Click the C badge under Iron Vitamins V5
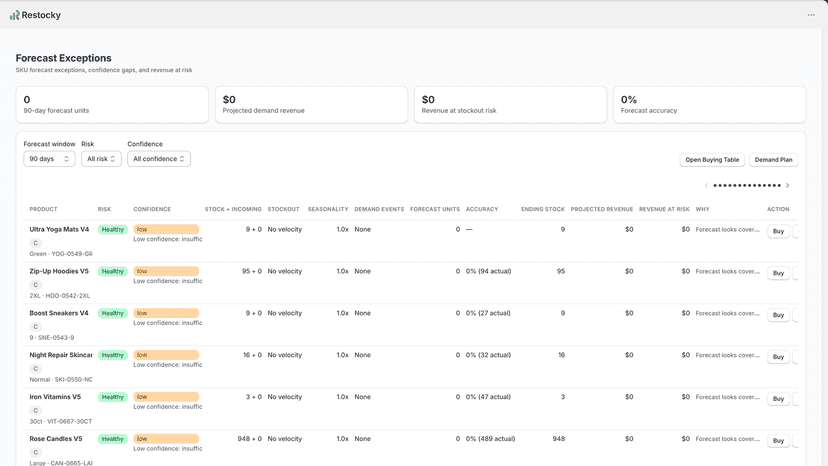Screen dimensions: 828x466 pyautogui.click(x=35, y=411)
